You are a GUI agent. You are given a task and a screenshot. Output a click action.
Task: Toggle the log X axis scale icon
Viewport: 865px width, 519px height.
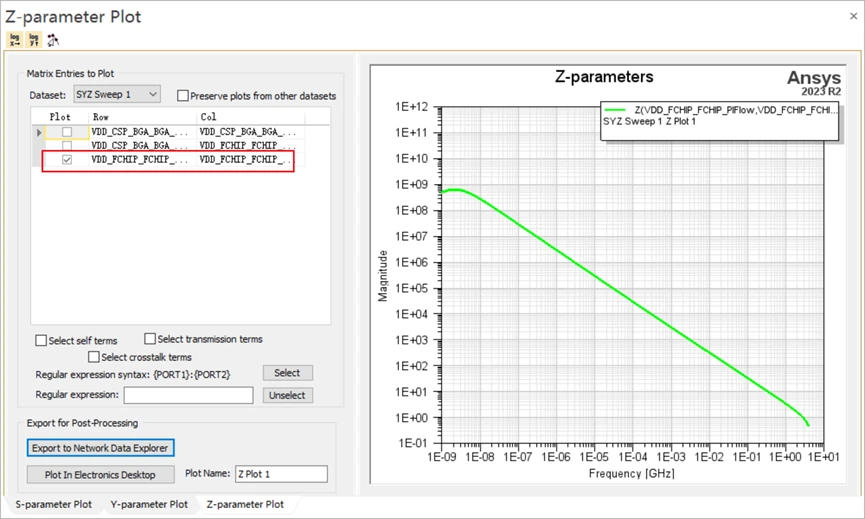(15, 40)
